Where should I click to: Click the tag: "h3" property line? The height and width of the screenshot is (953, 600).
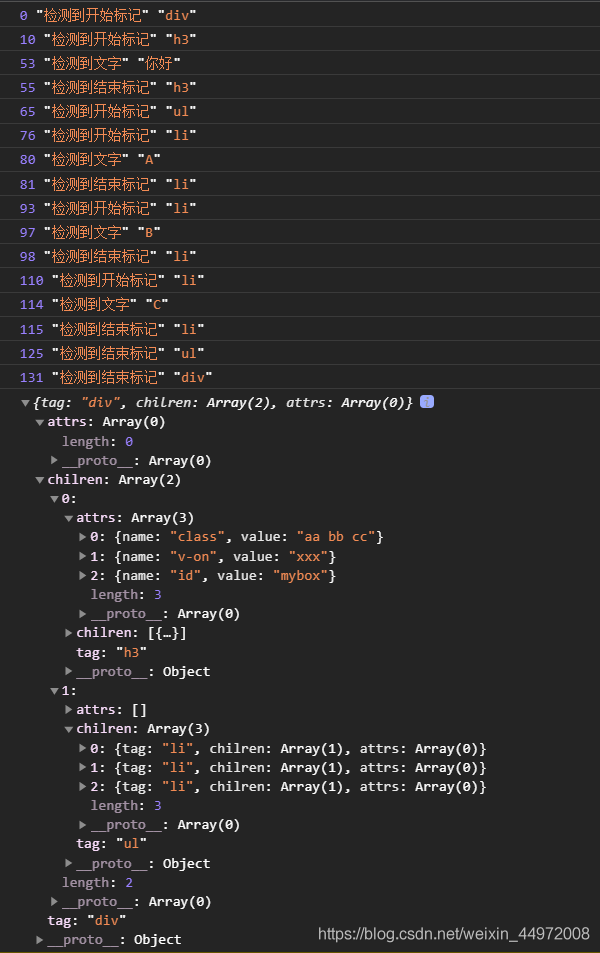click(x=111, y=652)
